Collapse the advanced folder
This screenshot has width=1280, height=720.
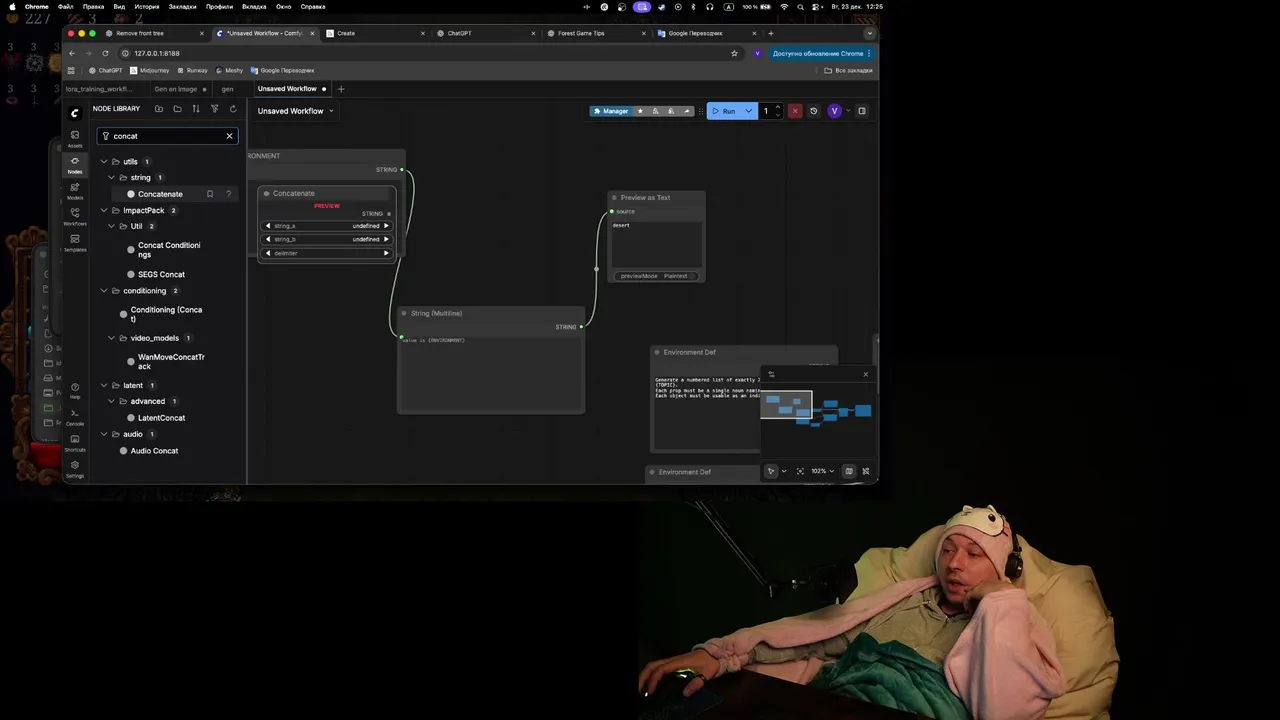[x=111, y=401]
